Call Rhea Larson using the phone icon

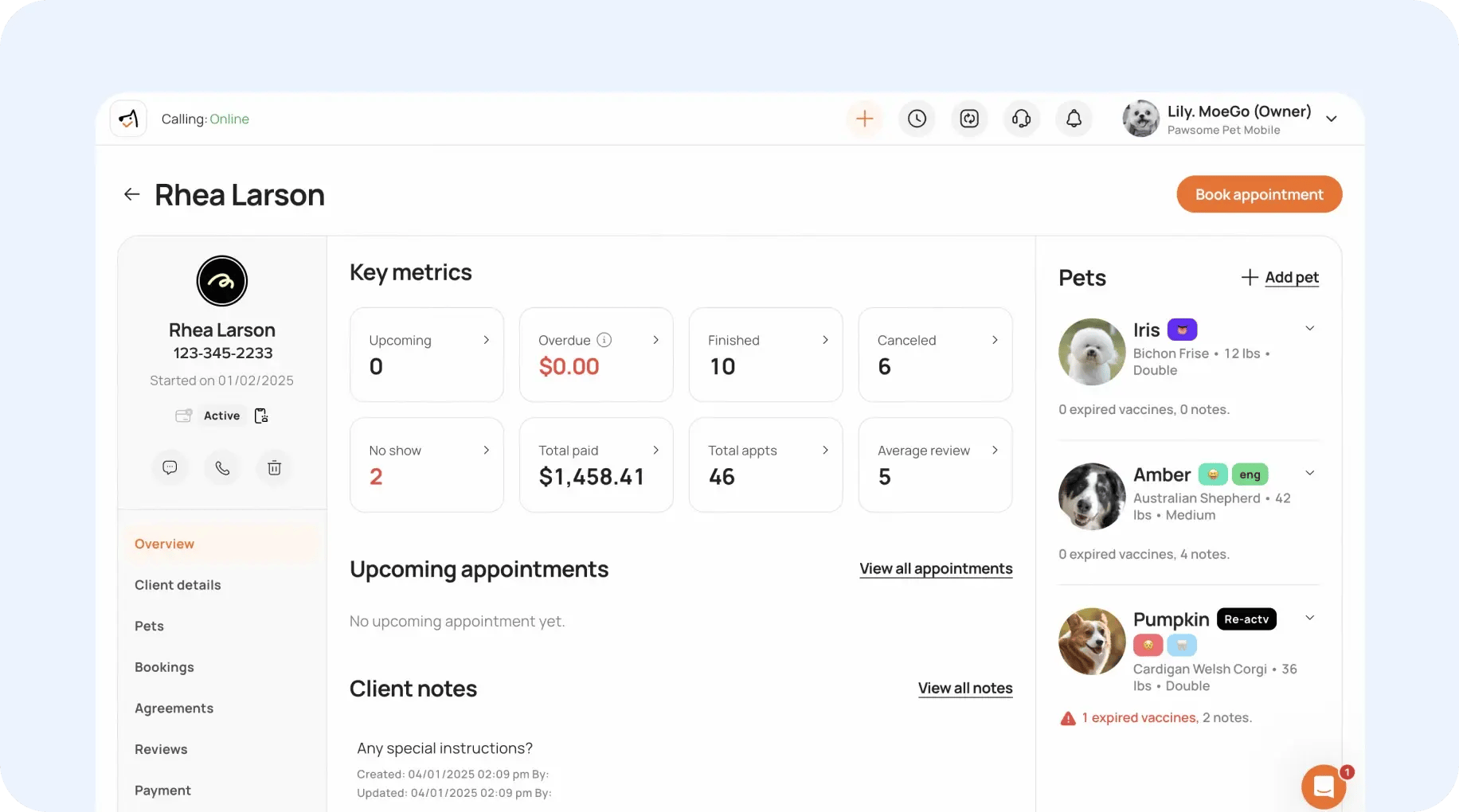pyautogui.click(x=221, y=467)
